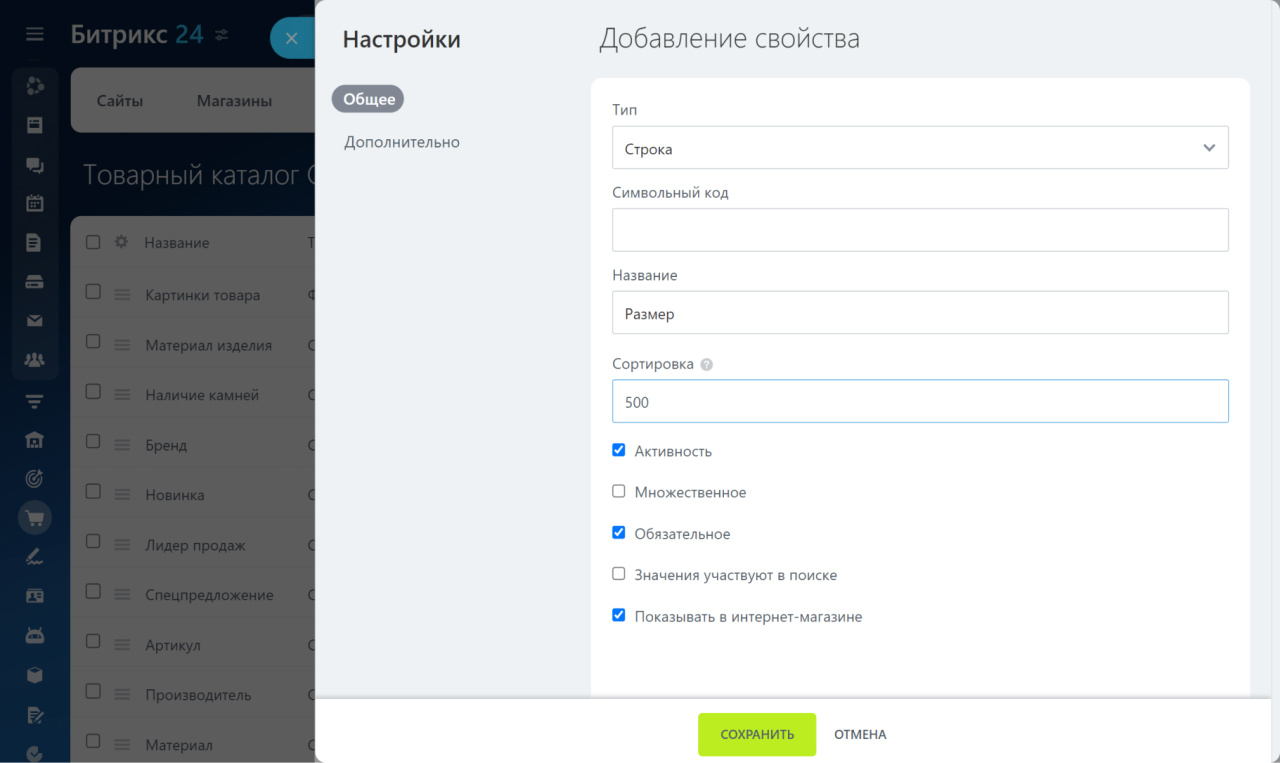Click the Название column header
The height and width of the screenshot is (763, 1280).
coord(176,243)
